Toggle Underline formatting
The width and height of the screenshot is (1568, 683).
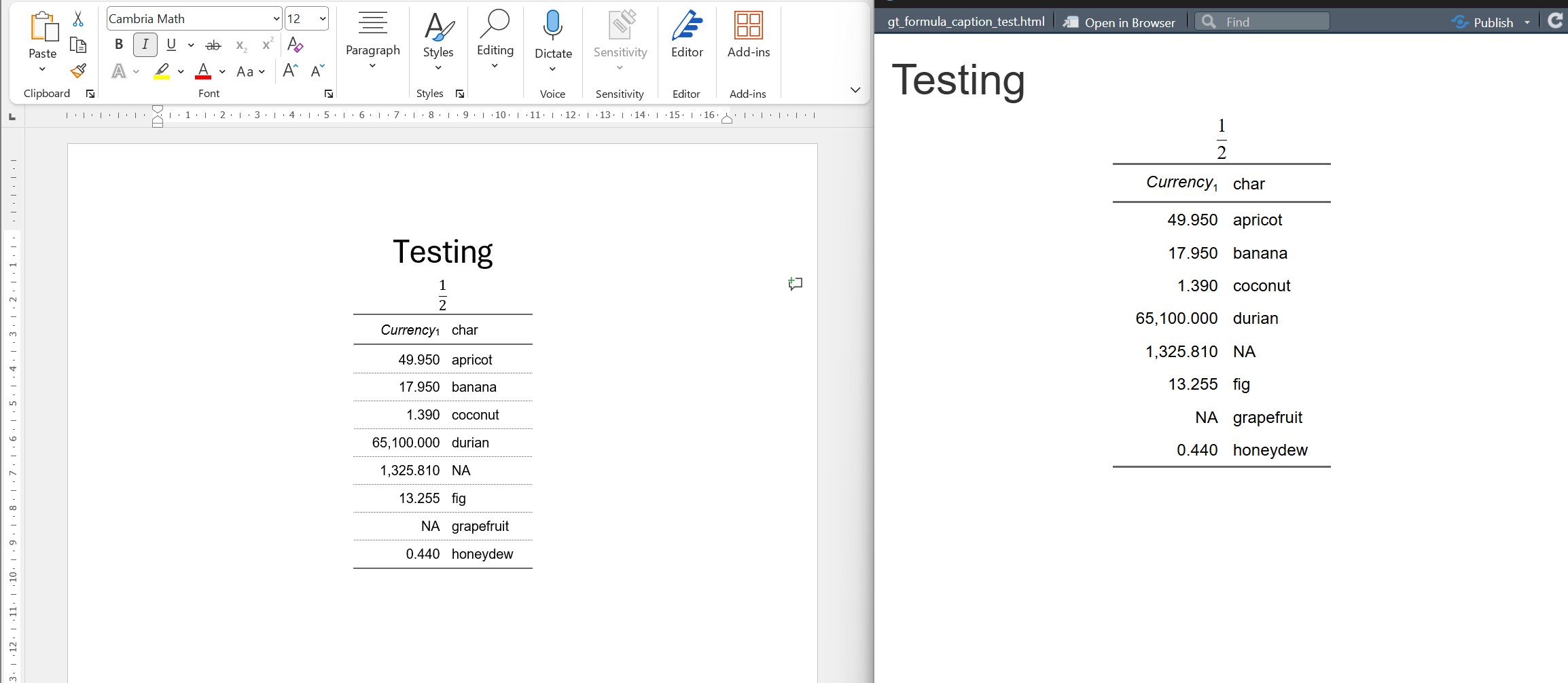tap(171, 45)
